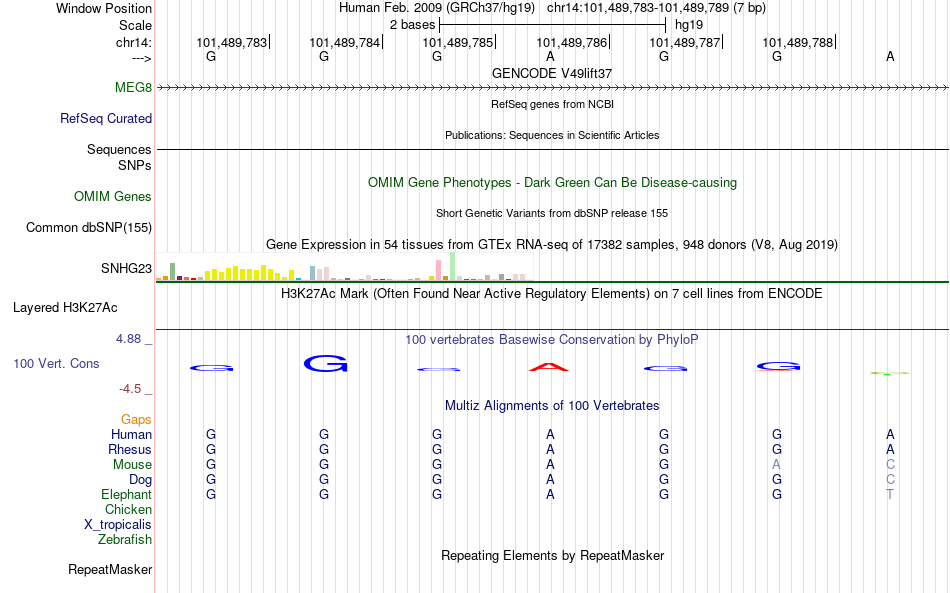The height and width of the screenshot is (593, 950).
Task: Click the 2 bases scale bar
Action: click(x=553, y=25)
